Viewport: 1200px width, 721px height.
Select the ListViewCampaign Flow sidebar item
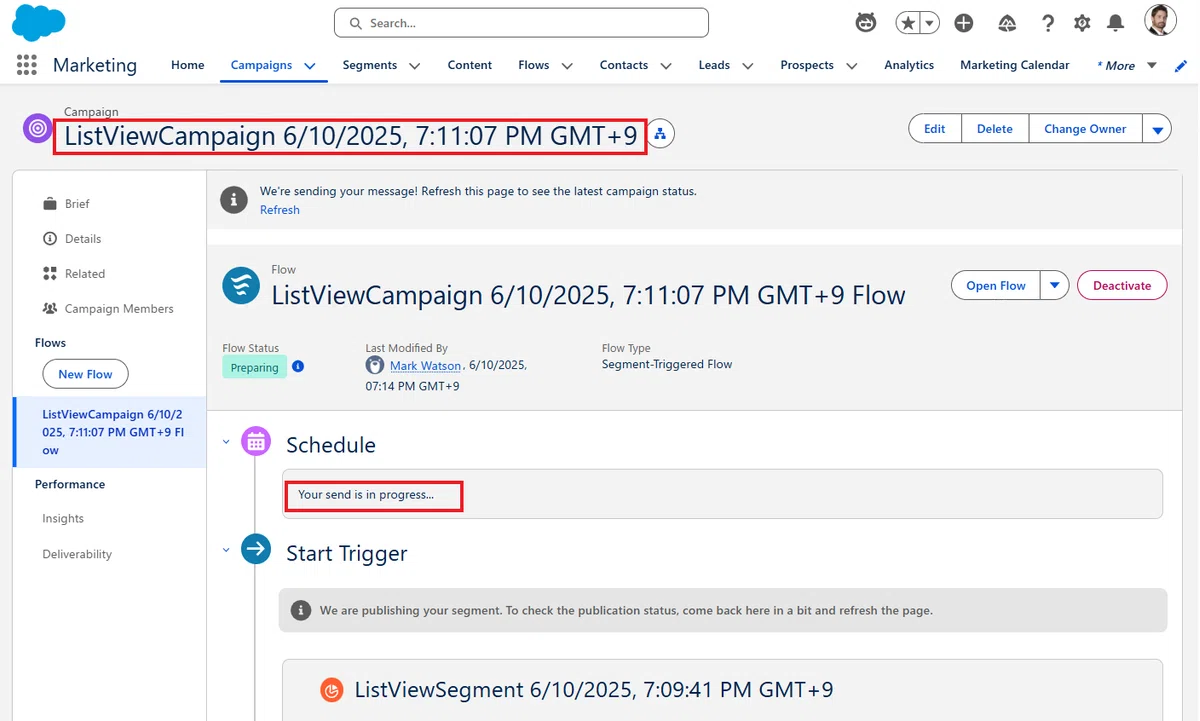[x=110, y=432]
